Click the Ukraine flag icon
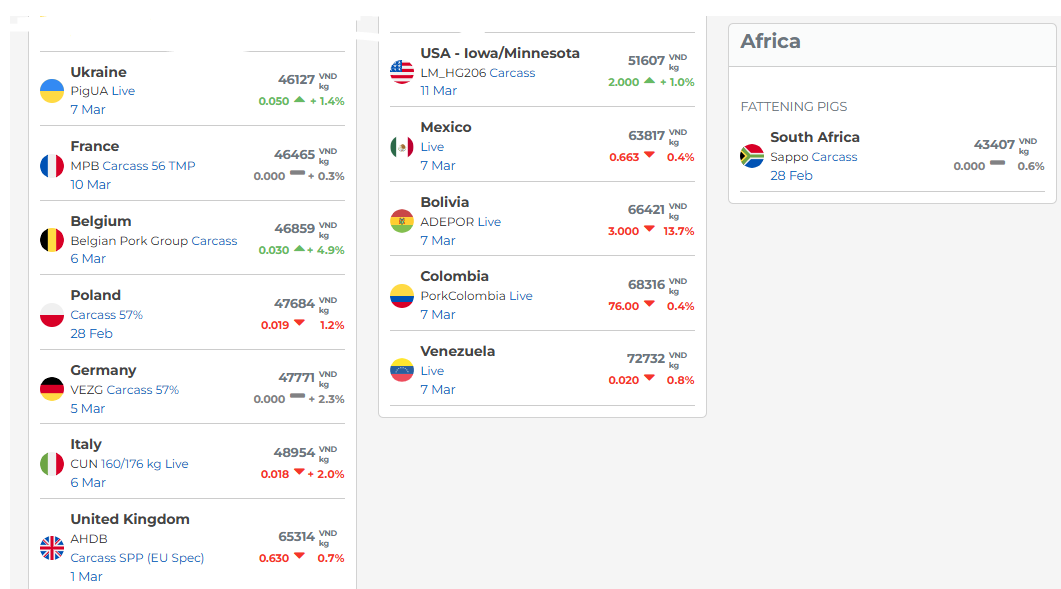The image size is (1061, 589). pyautogui.click(x=52, y=91)
